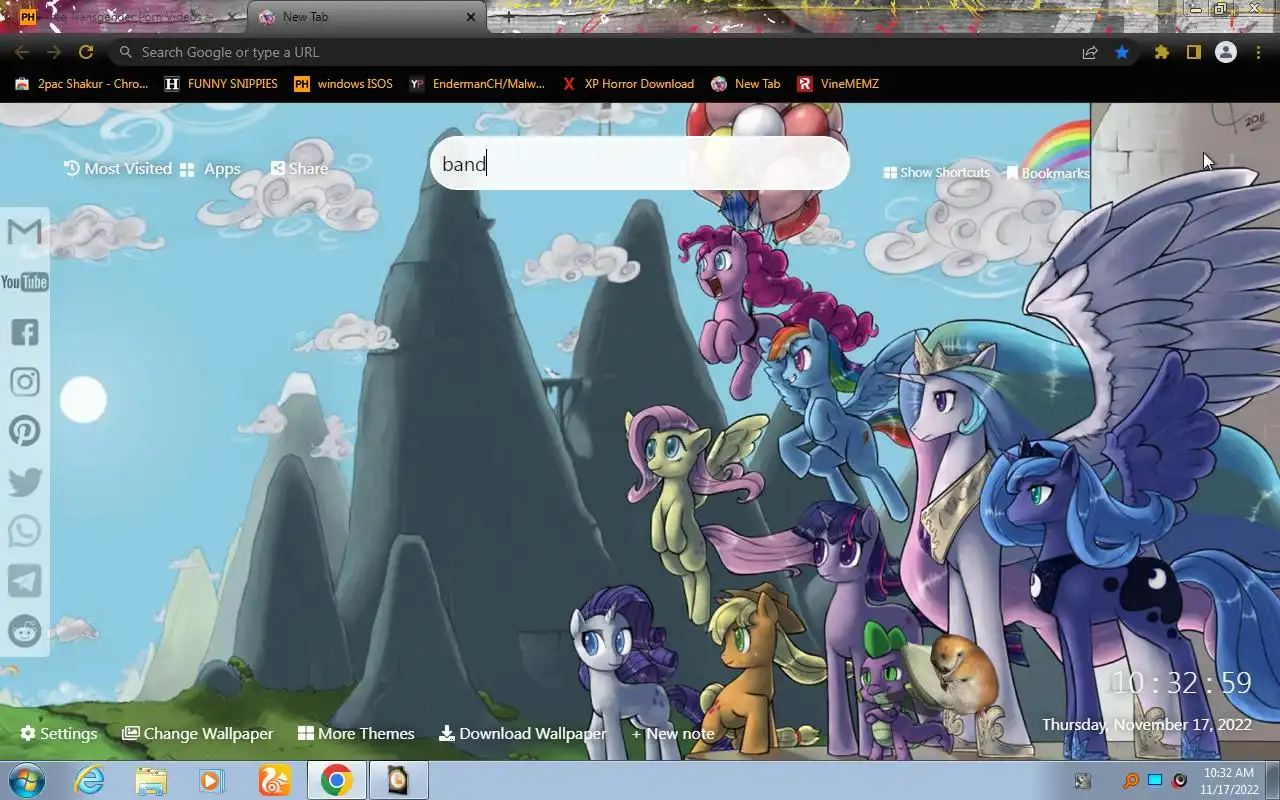
Task: Go forward with the browser forward arrow
Action: click(54, 52)
